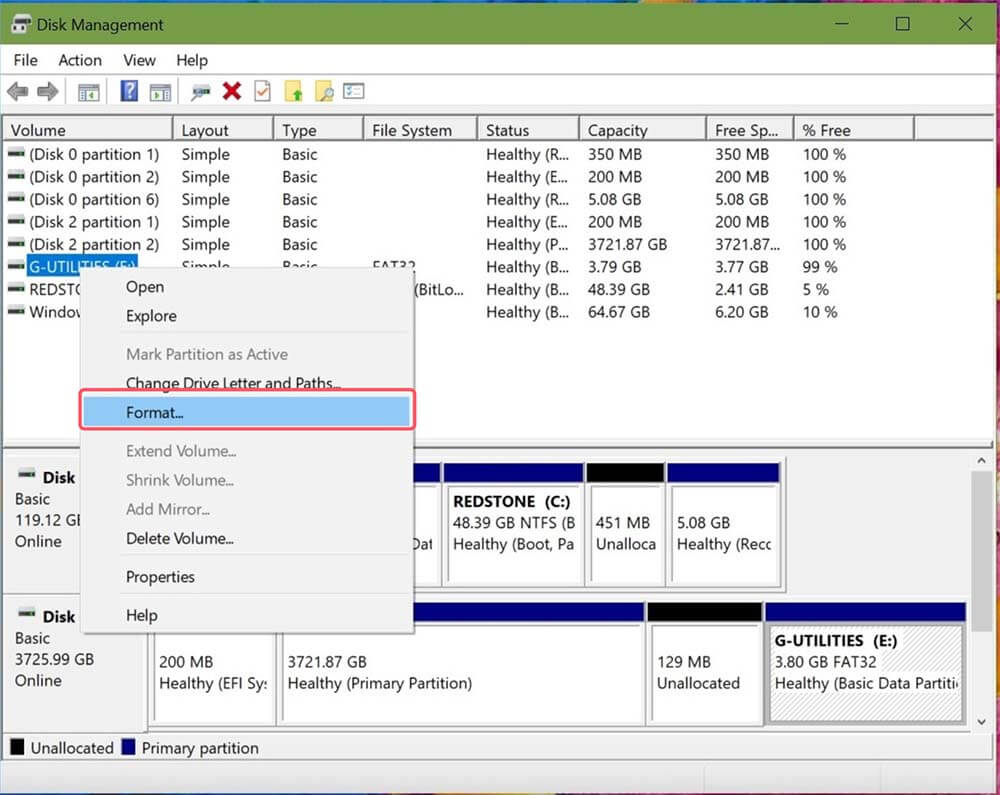Click the Back navigation arrow in the toolbar
Image resolution: width=1000 pixels, height=795 pixels.
pos(16,91)
